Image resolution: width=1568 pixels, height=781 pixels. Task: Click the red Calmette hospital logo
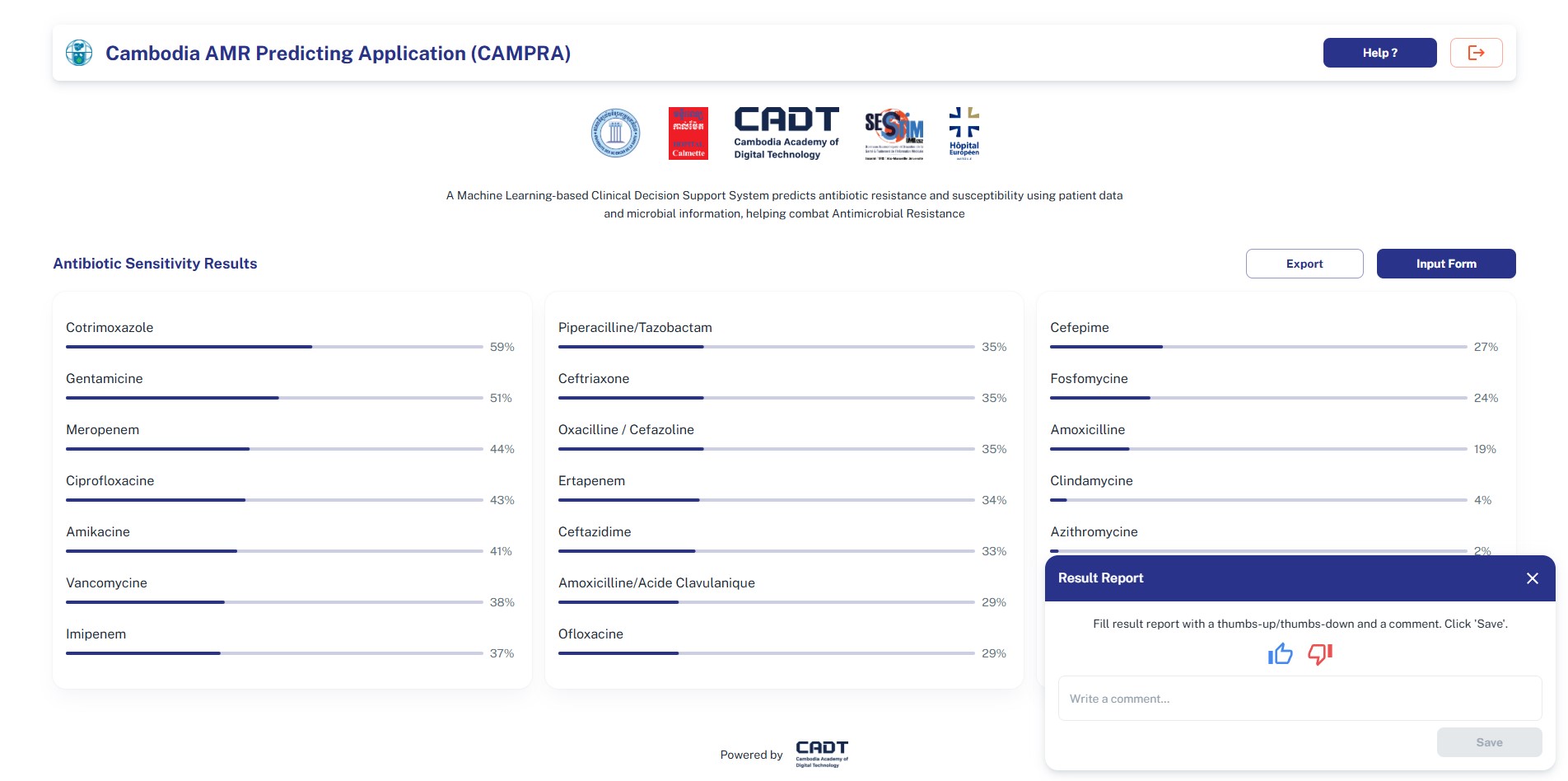(688, 133)
